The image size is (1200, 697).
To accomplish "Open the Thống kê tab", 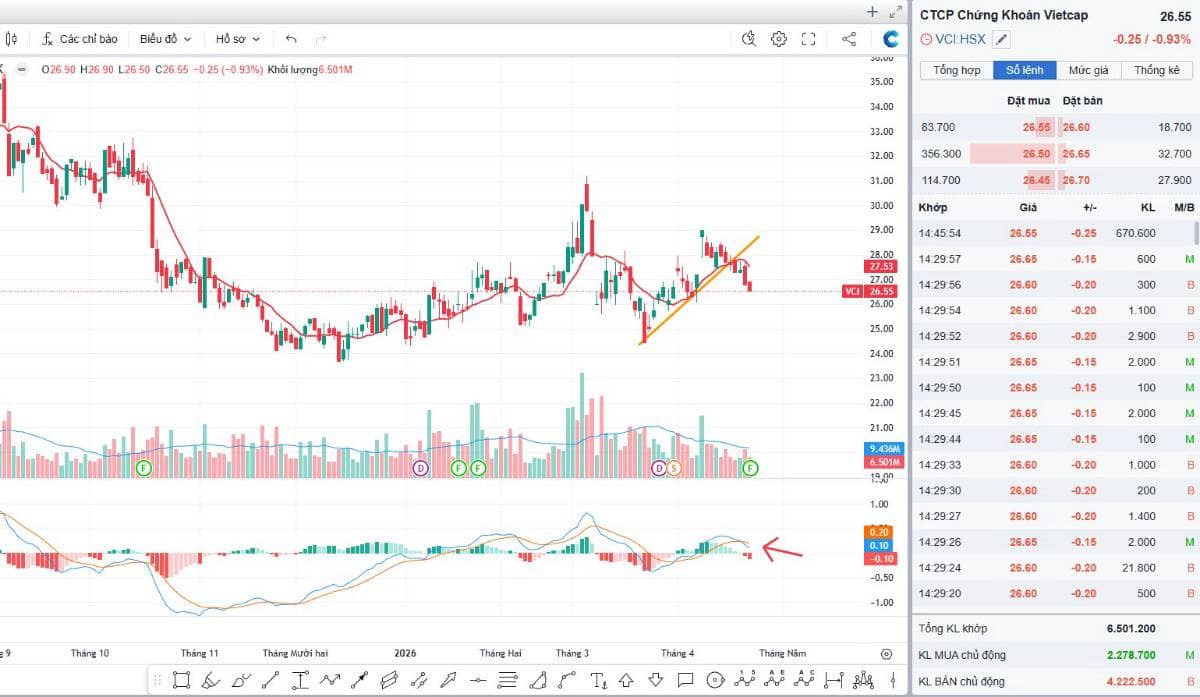I will click(1157, 70).
